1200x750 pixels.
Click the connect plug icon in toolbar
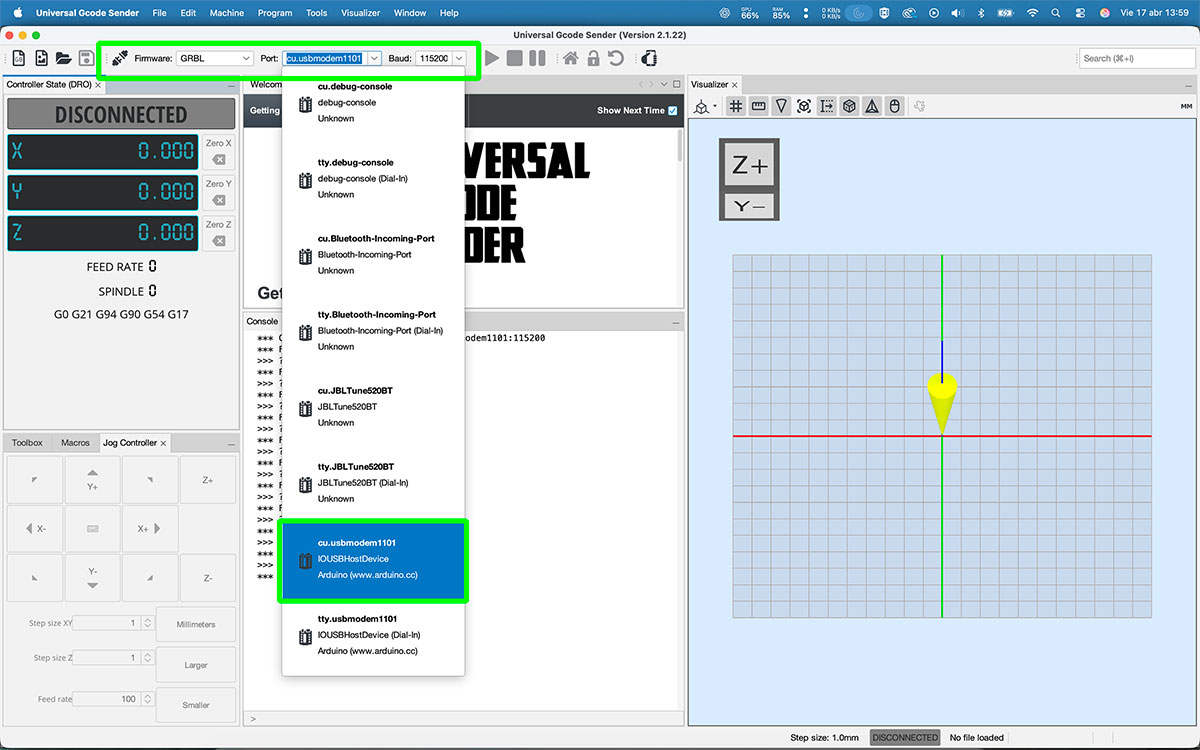[x=119, y=58]
